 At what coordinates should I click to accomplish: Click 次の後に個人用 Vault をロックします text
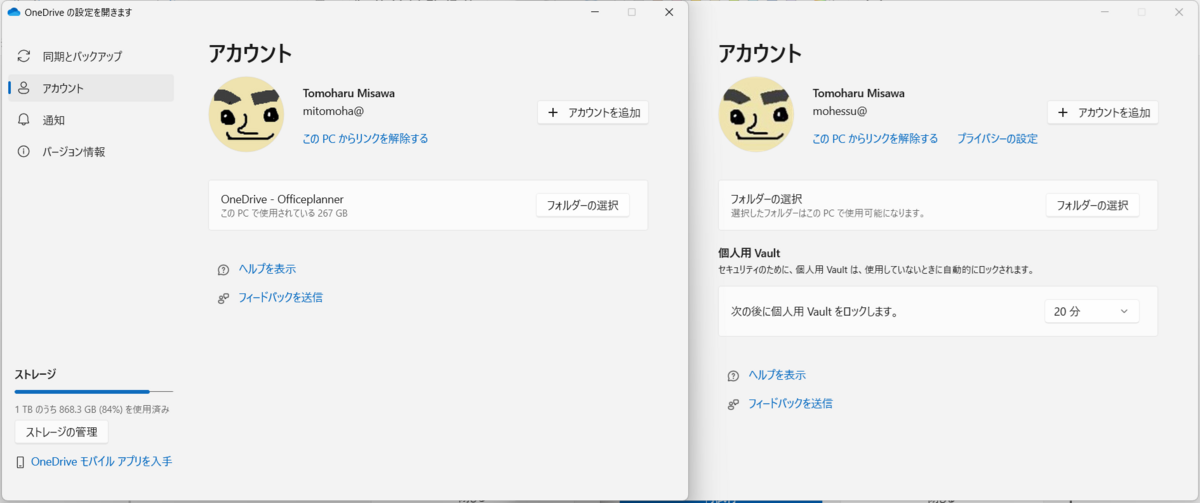pyautogui.click(x=814, y=312)
